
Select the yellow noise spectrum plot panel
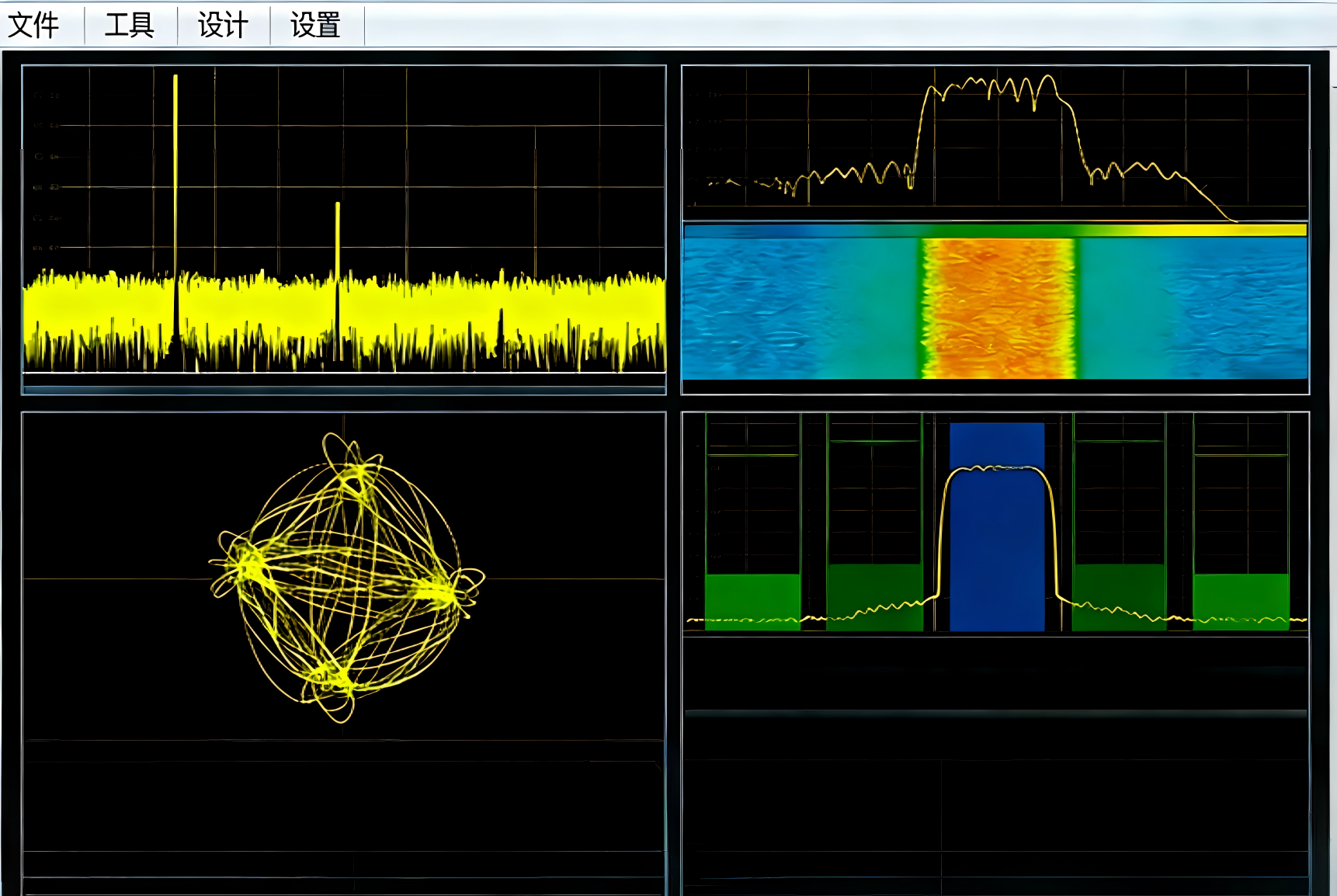[344, 230]
